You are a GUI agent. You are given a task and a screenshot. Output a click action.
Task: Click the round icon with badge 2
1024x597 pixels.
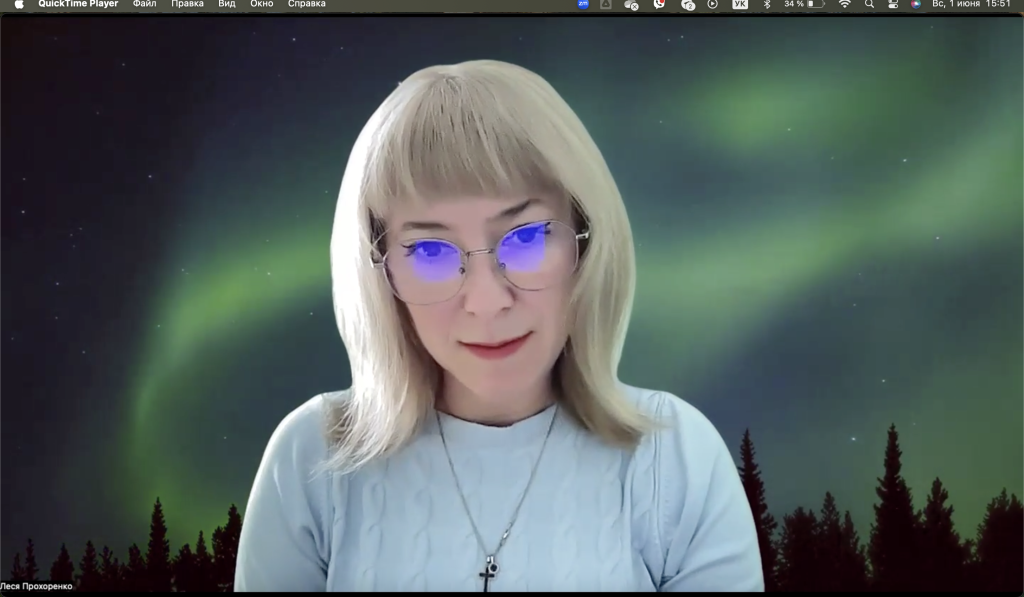coord(688,5)
